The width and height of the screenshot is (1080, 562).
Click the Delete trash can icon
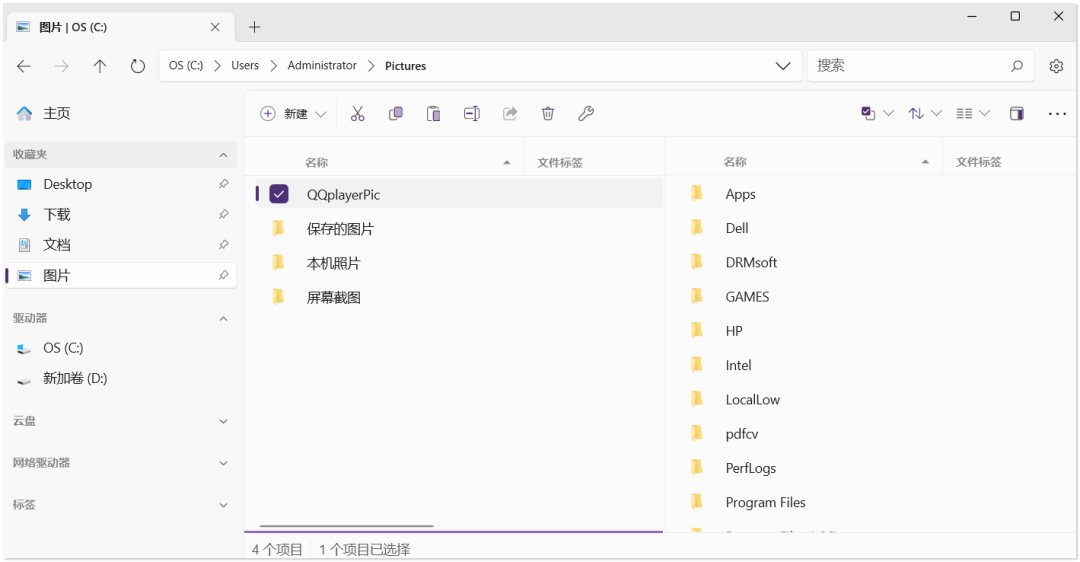click(548, 114)
